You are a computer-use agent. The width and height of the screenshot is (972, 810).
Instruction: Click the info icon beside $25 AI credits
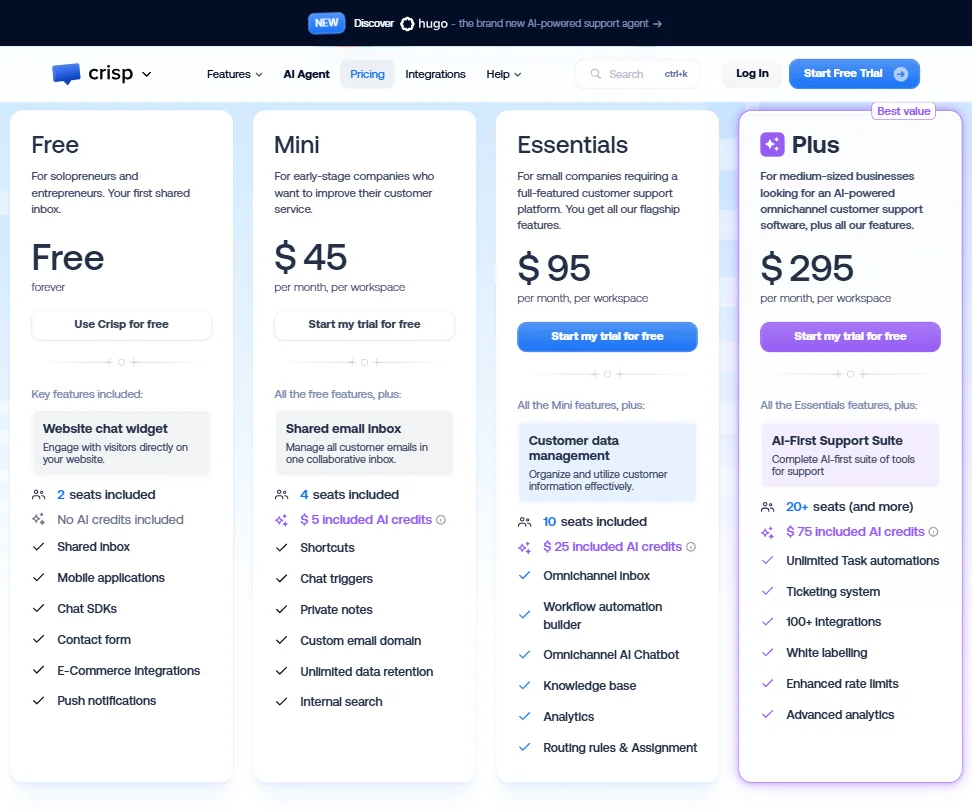691,547
